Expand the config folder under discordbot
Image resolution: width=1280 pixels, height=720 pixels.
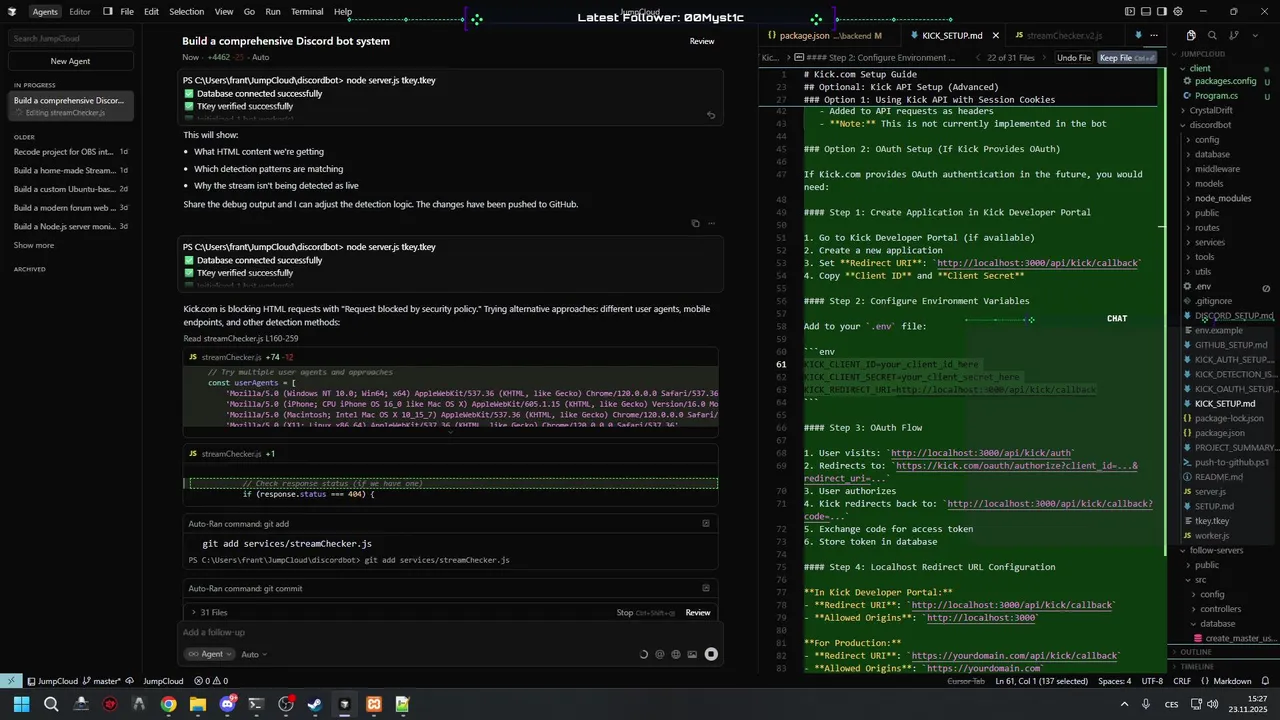pyautogui.click(x=1207, y=140)
